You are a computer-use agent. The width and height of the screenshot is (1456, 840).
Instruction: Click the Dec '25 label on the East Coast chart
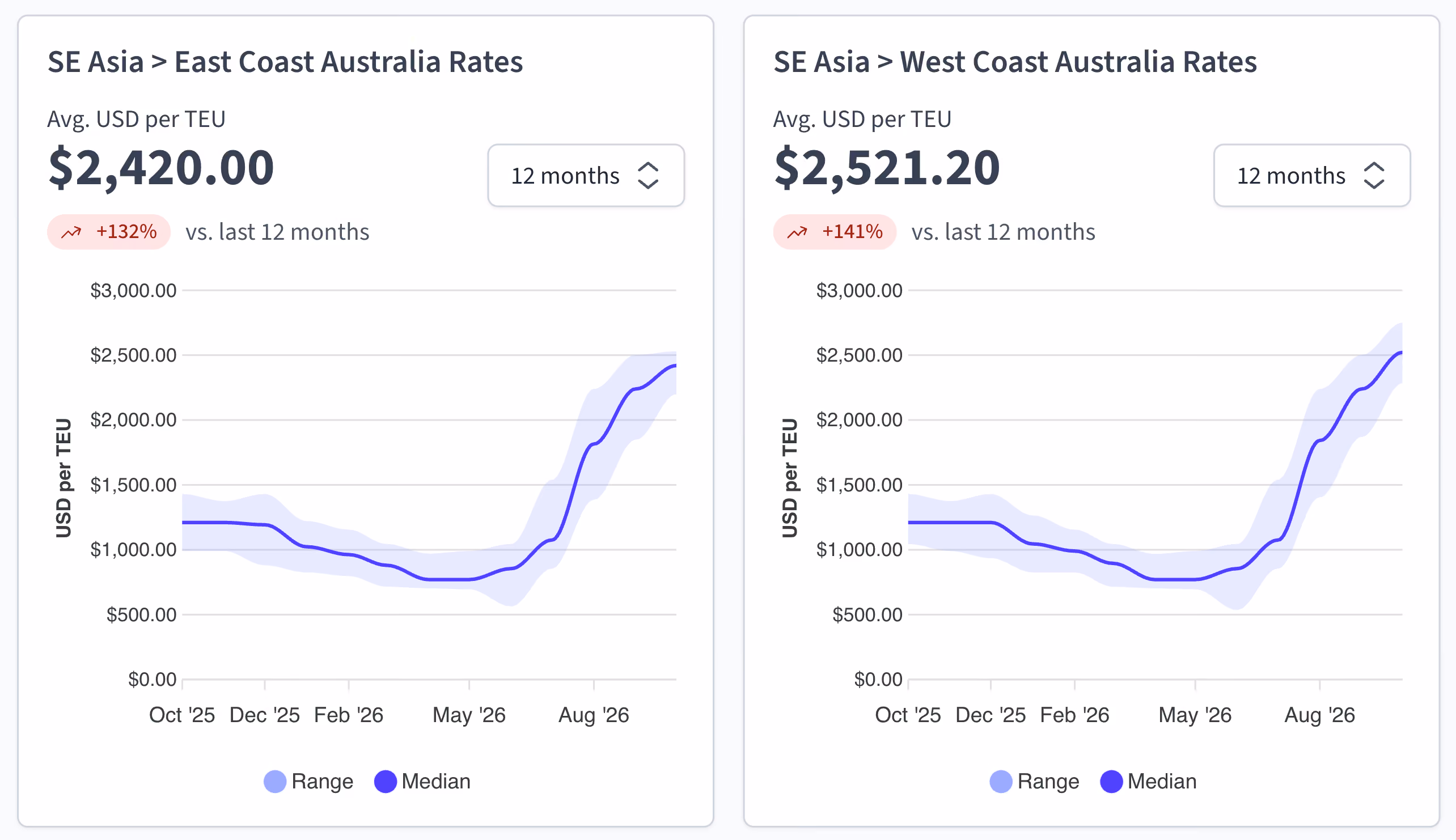pyautogui.click(x=265, y=715)
